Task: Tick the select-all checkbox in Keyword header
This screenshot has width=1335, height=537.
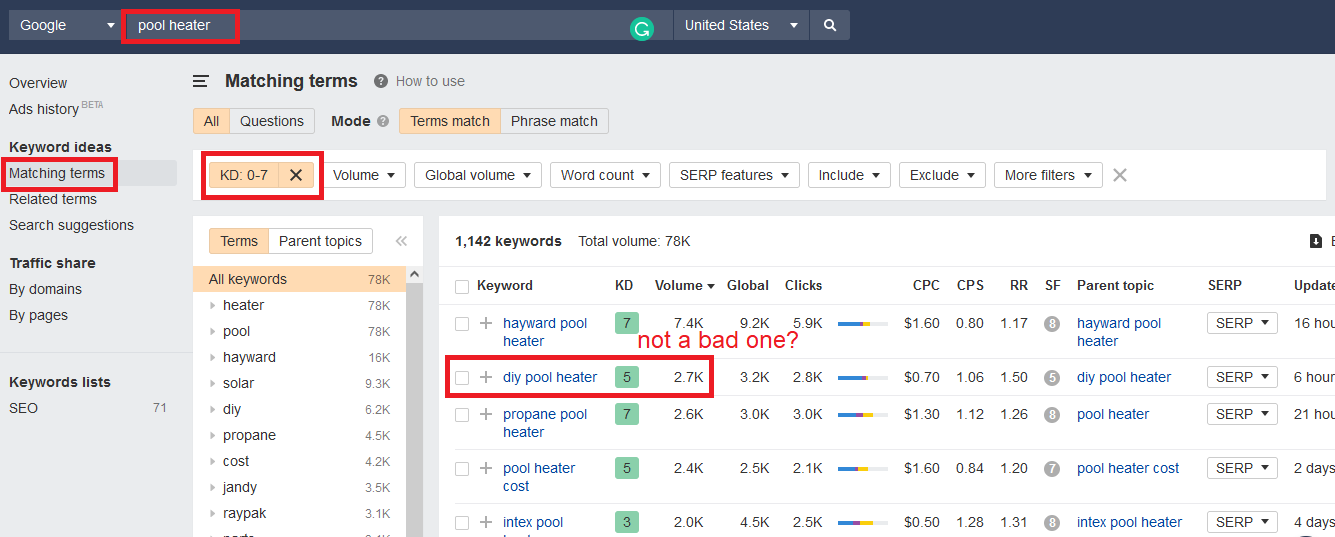Action: click(462, 286)
